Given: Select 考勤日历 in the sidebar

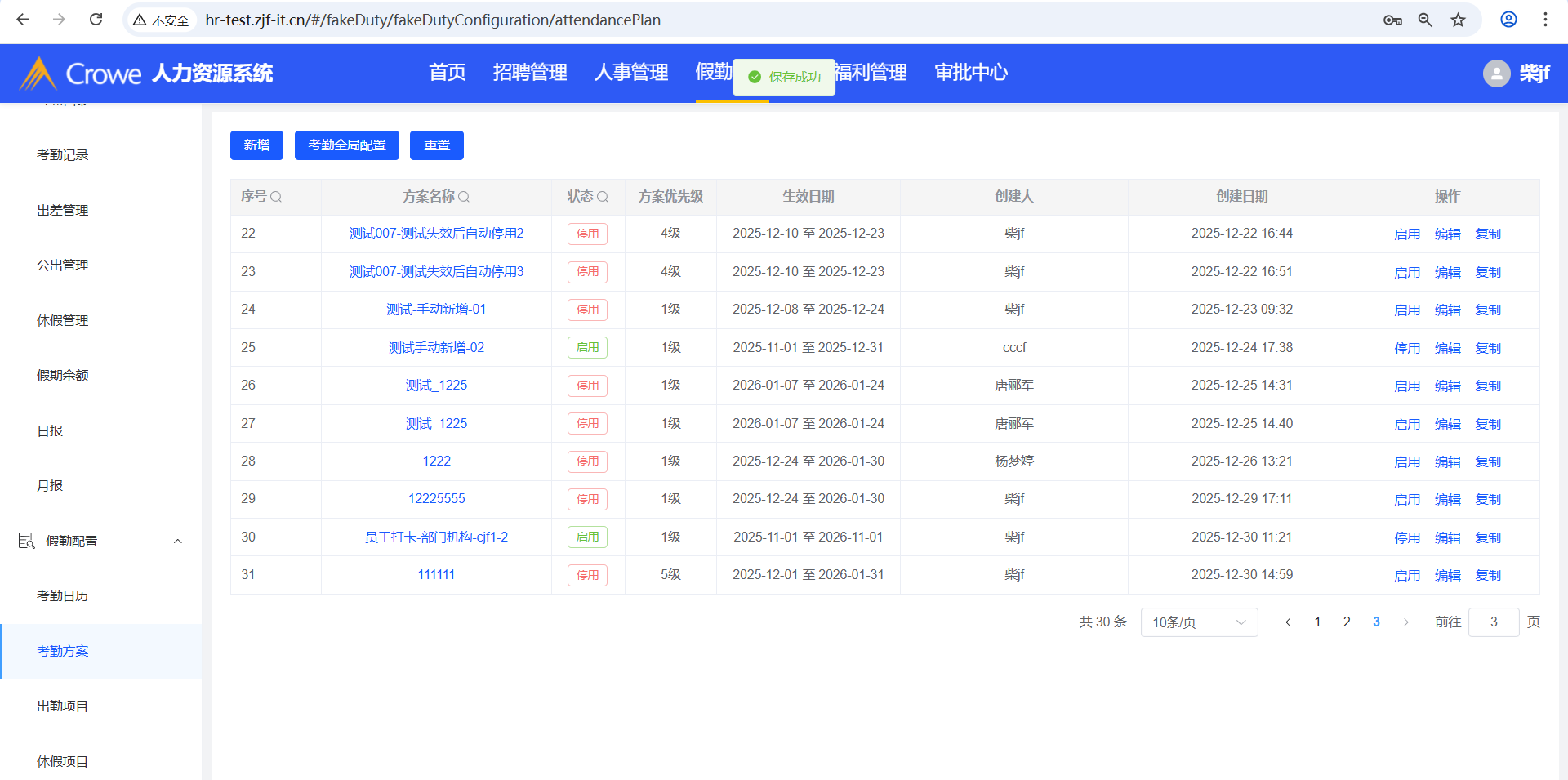Looking at the screenshot, I should tap(63, 596).
